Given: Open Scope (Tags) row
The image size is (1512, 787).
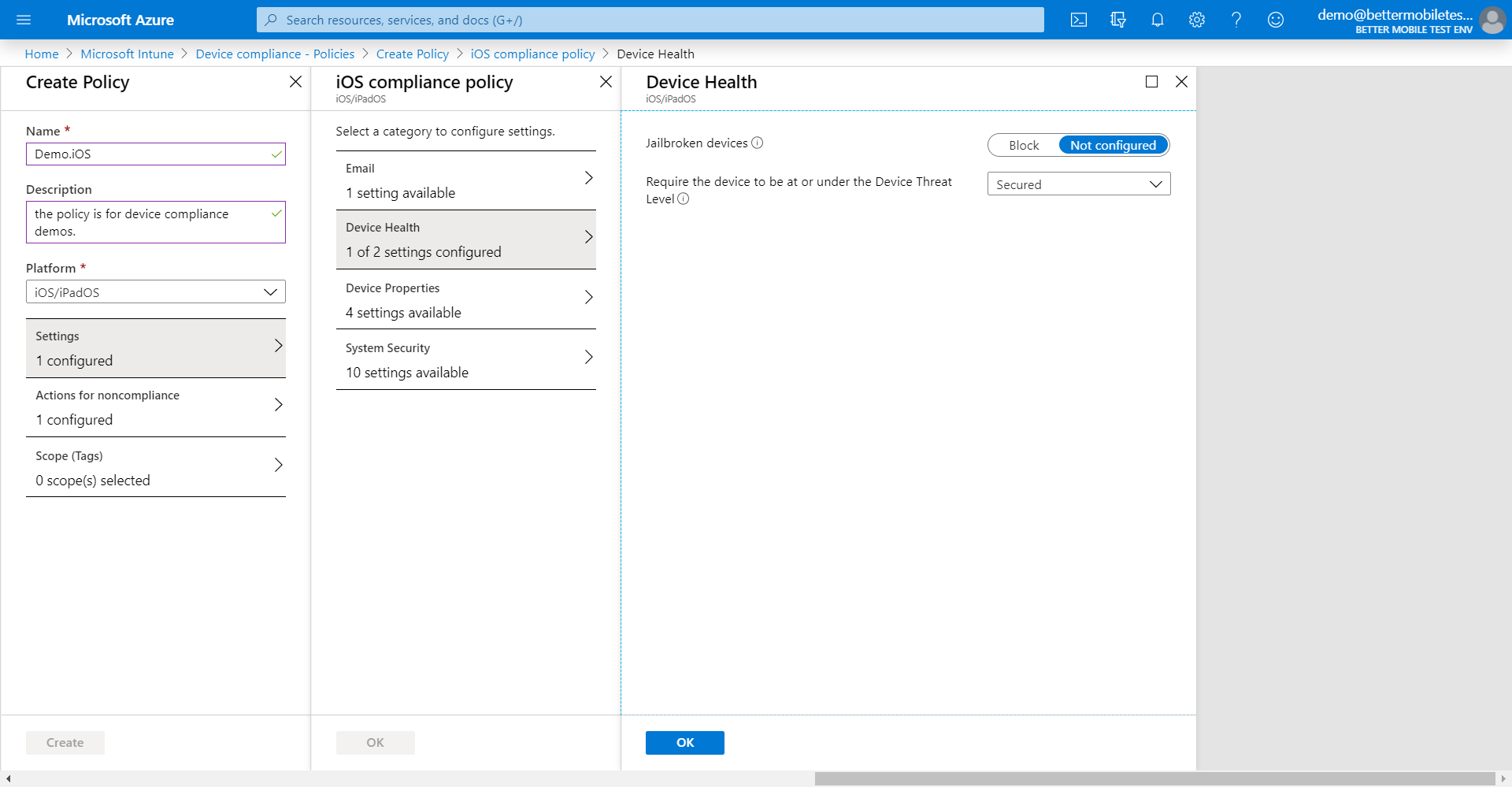Looking at the screenshot, I should 156,467.
